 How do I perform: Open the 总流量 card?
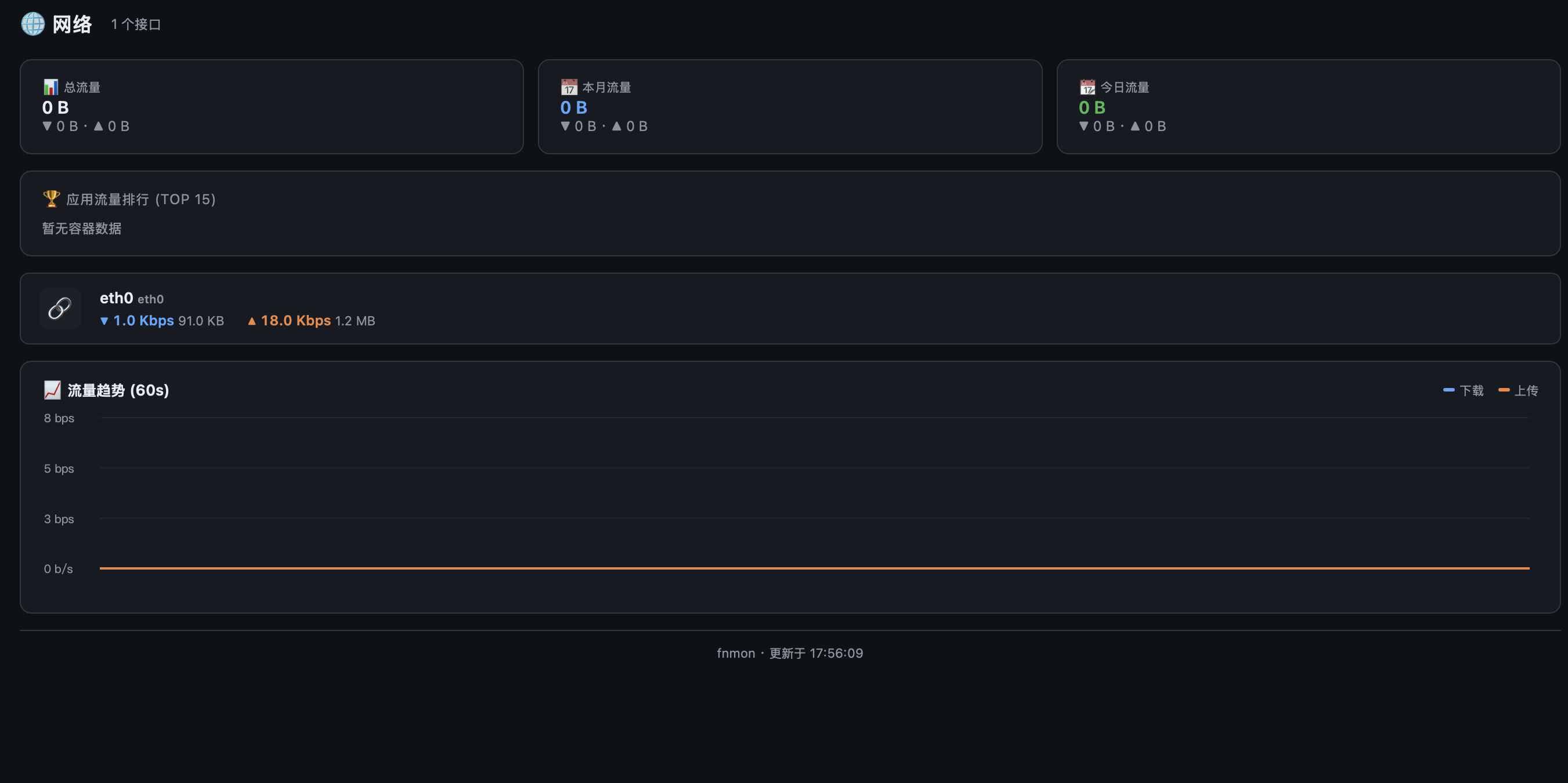point(272,107)
